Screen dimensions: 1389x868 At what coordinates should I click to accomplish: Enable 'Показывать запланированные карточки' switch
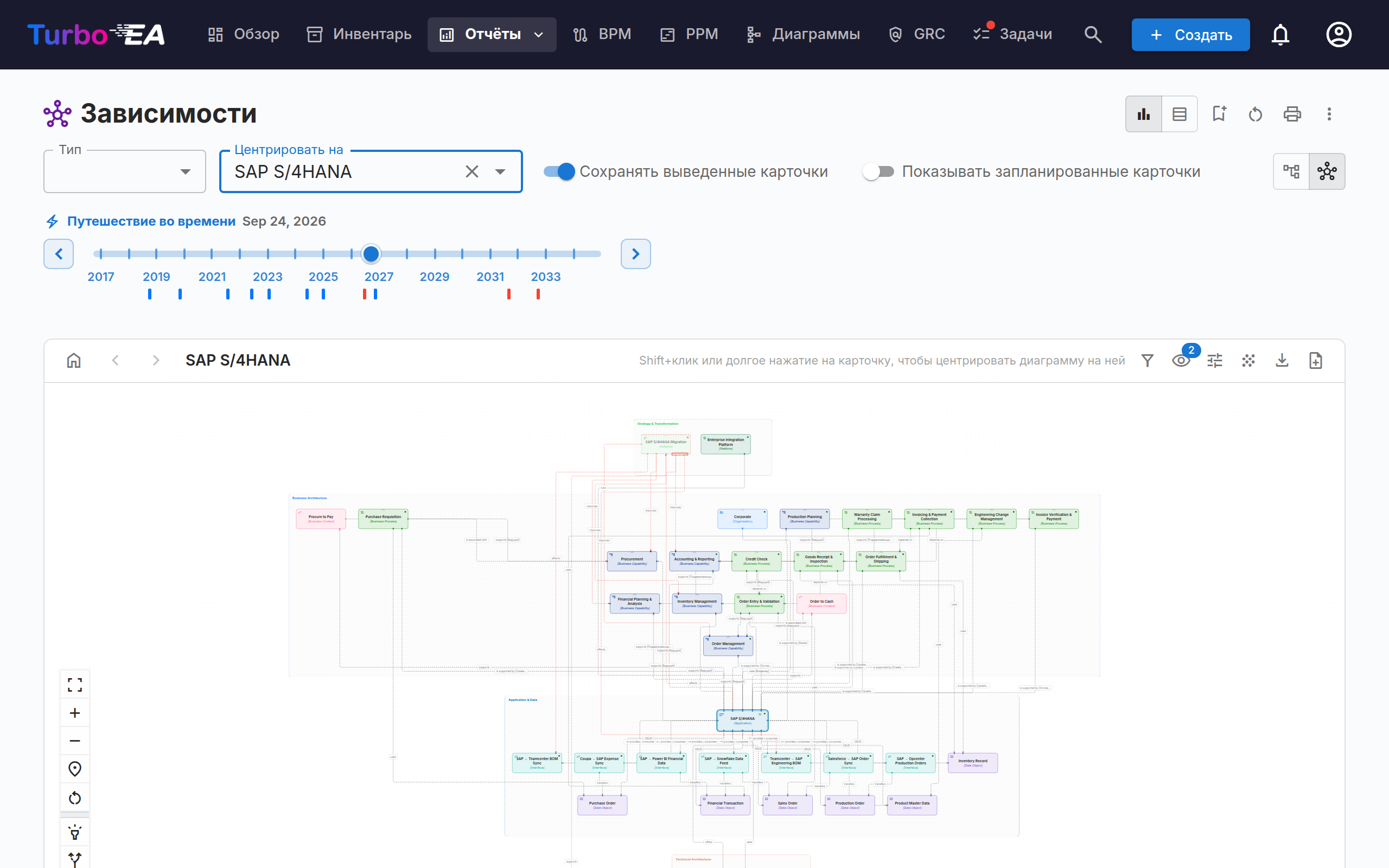click(x=878, y=171)
